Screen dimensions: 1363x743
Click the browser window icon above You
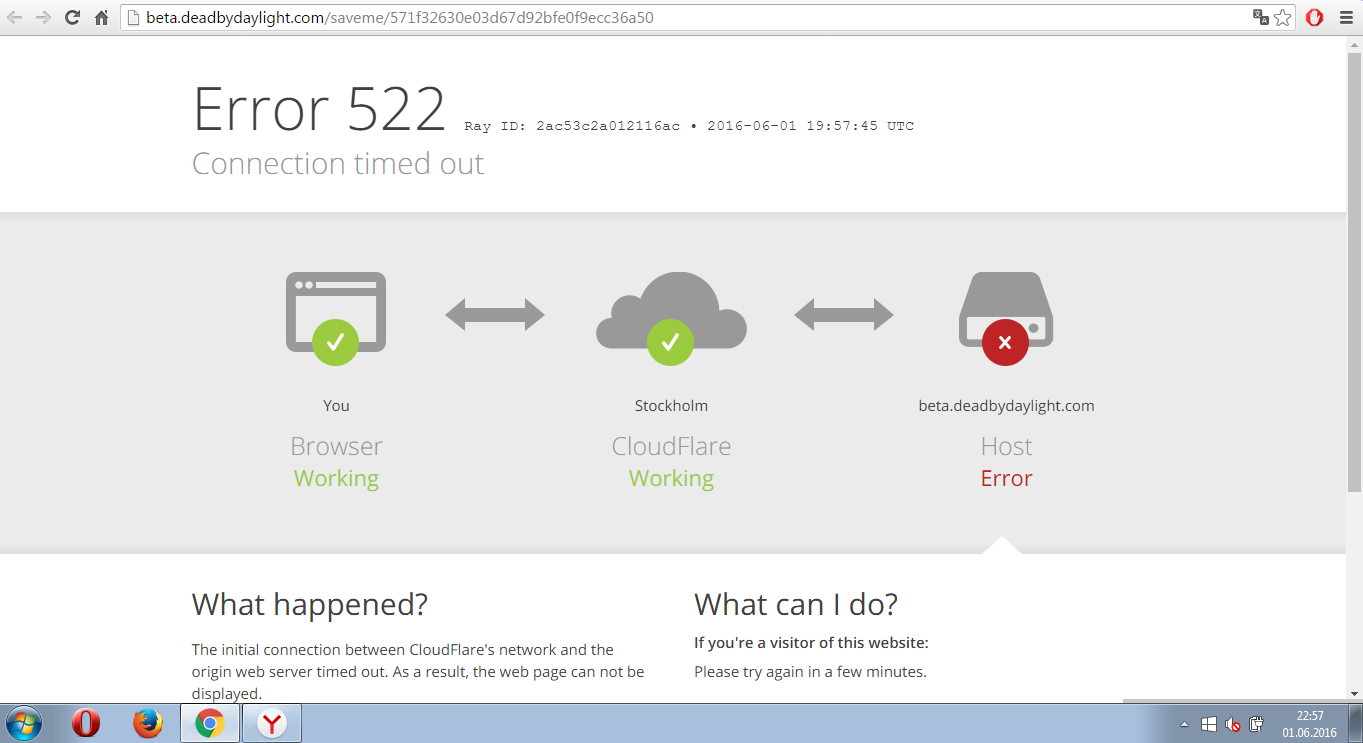tap(336, 318)
